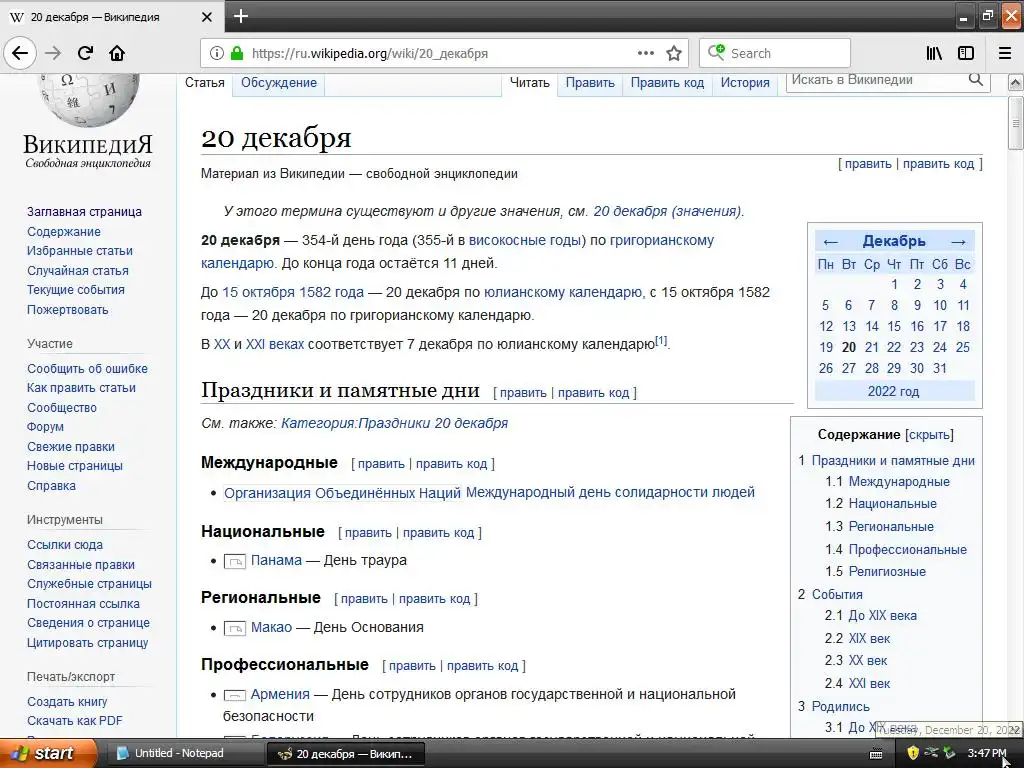Screen dimensions: 1024x768
Task: Open Свежие правки sidebar link
Action: [71, 447]
